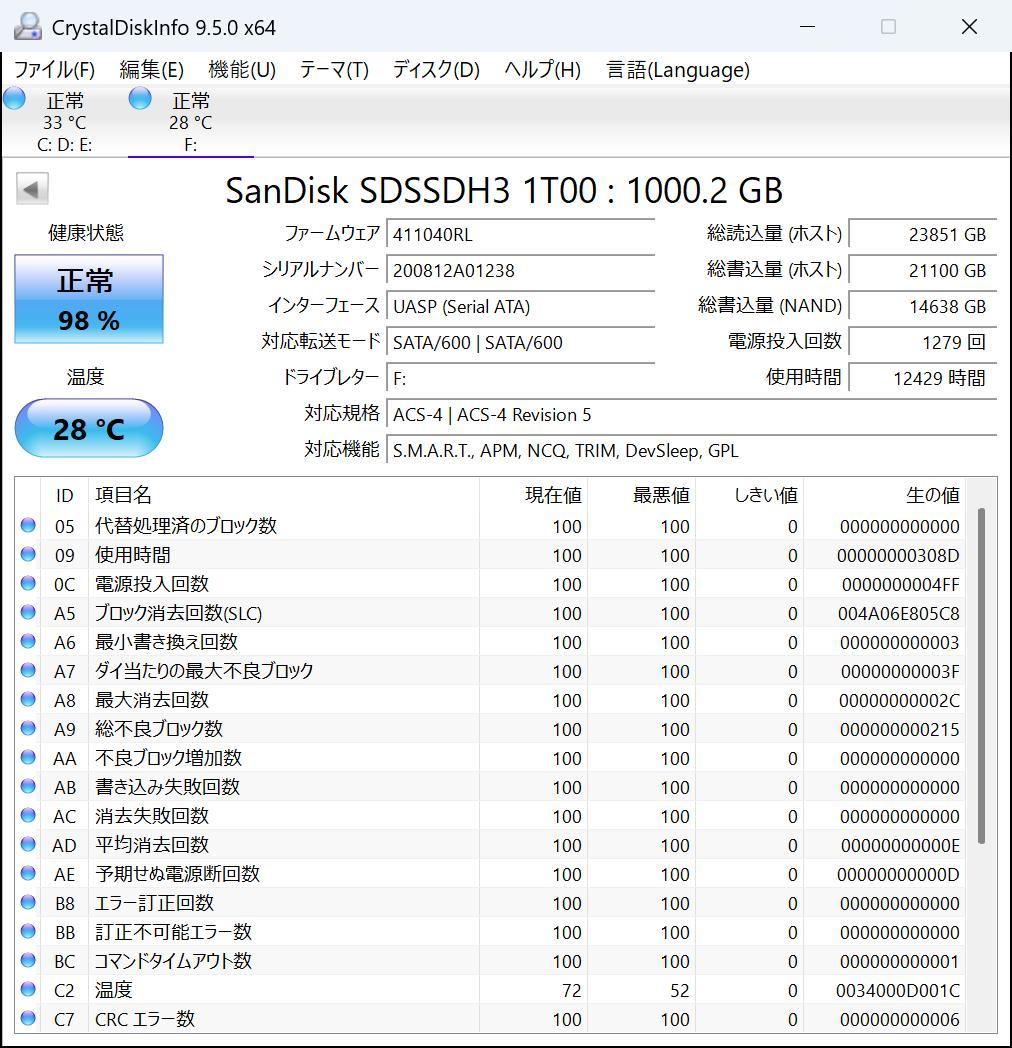Screen dimensions: 1012x1048
Task: Click status dot for row A7
Action: point(28,670)
